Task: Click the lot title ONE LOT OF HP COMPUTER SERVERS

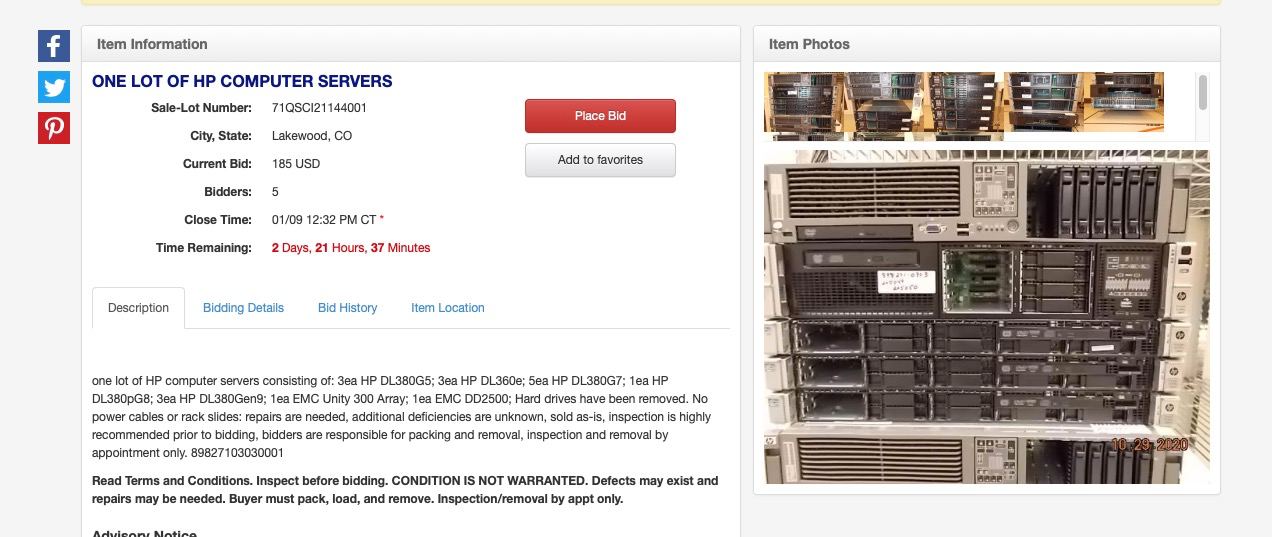Action: click(242, 82)
